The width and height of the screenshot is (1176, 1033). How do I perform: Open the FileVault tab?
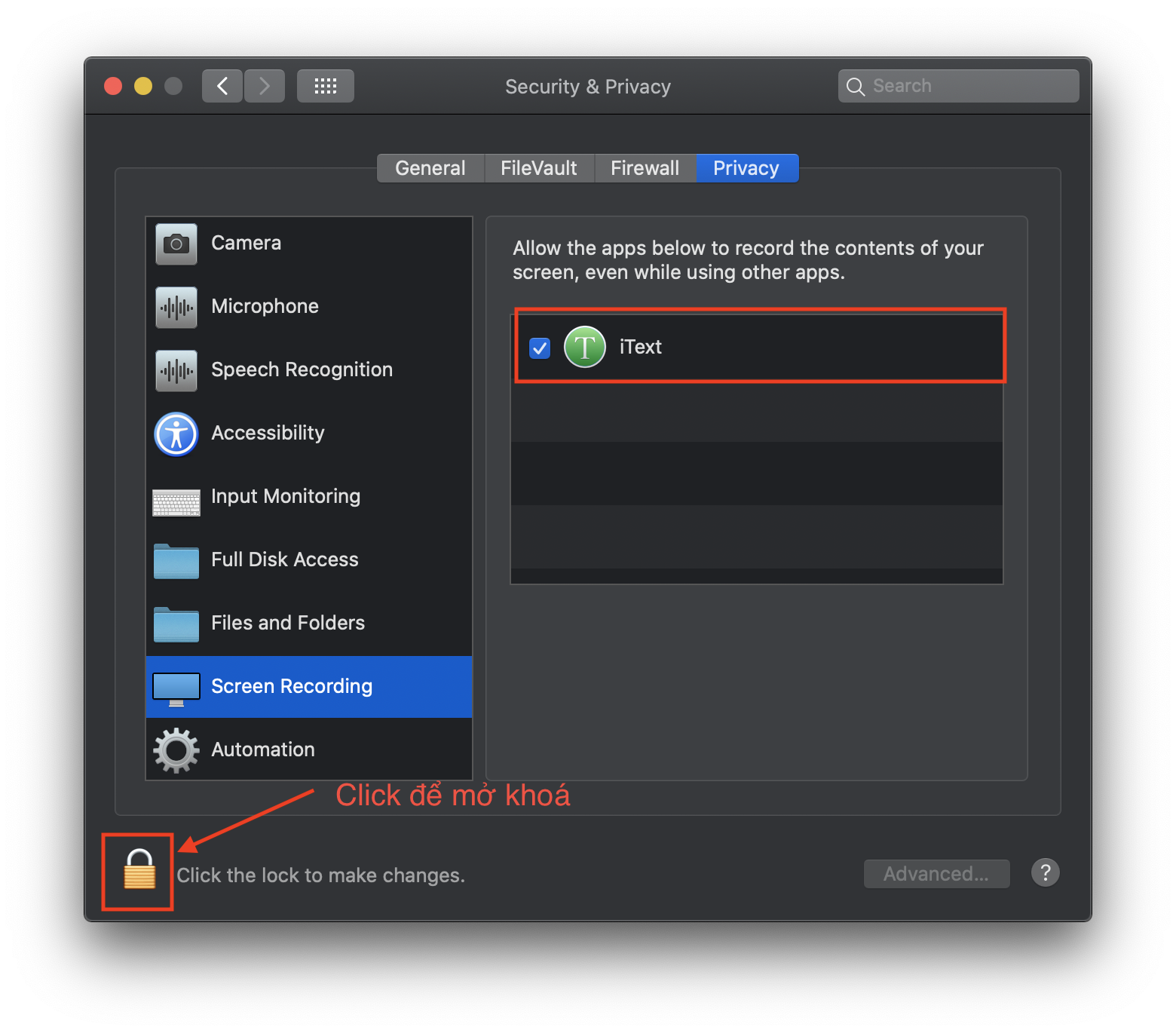tap(538, 168)
